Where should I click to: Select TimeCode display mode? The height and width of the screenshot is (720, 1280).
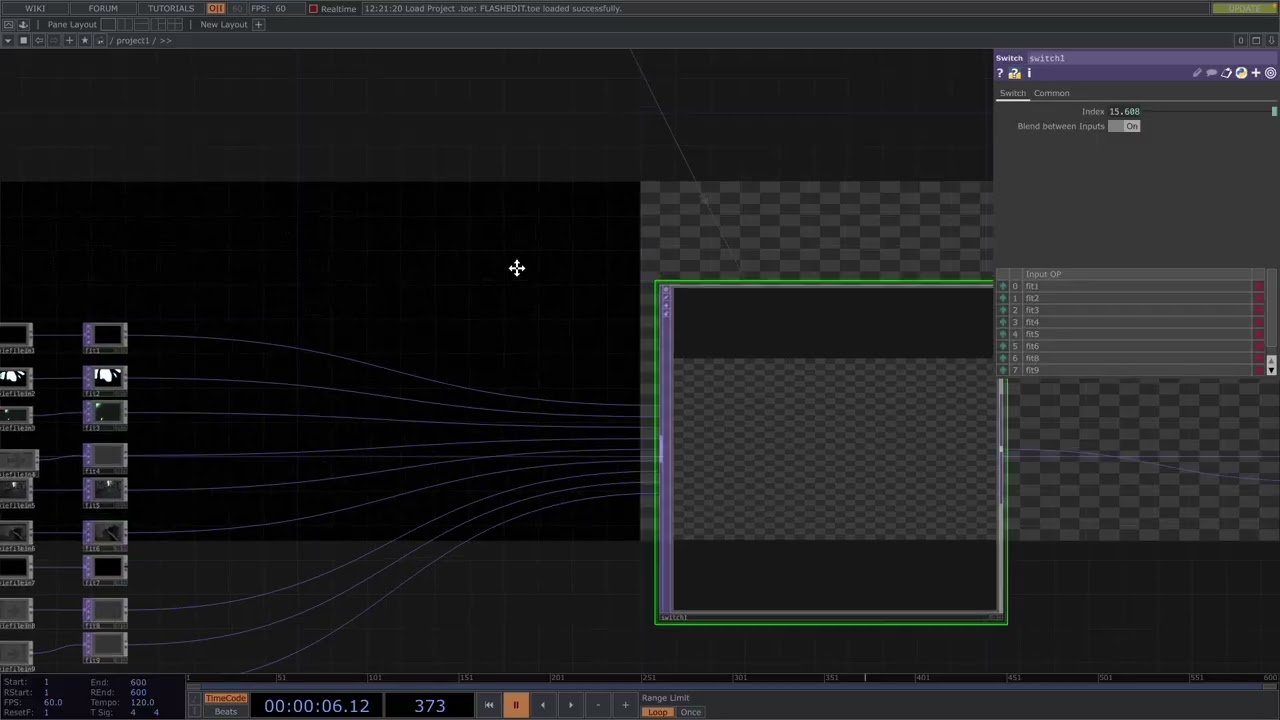(x=225, y=698)
